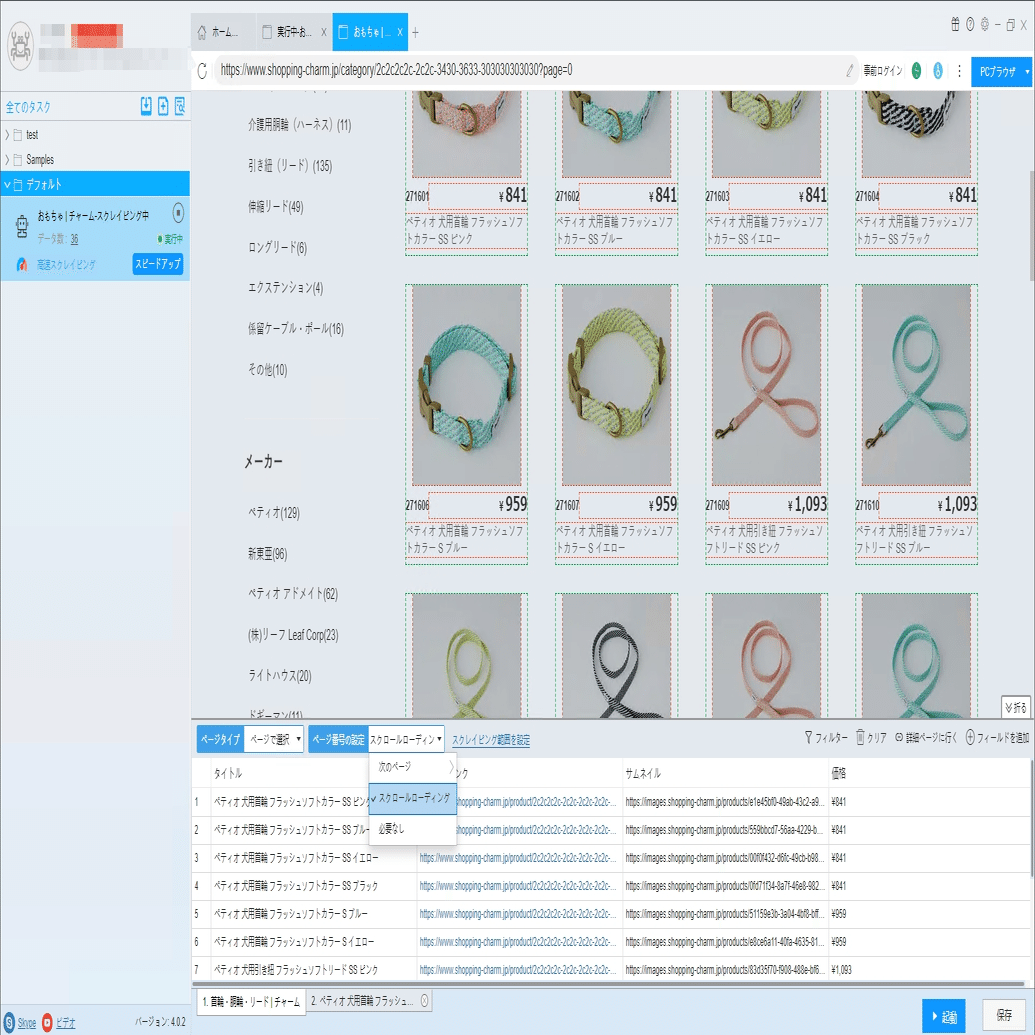Switch to the 実行中 tab
Screen dimensions: 1035x1035
pos(294,32)
